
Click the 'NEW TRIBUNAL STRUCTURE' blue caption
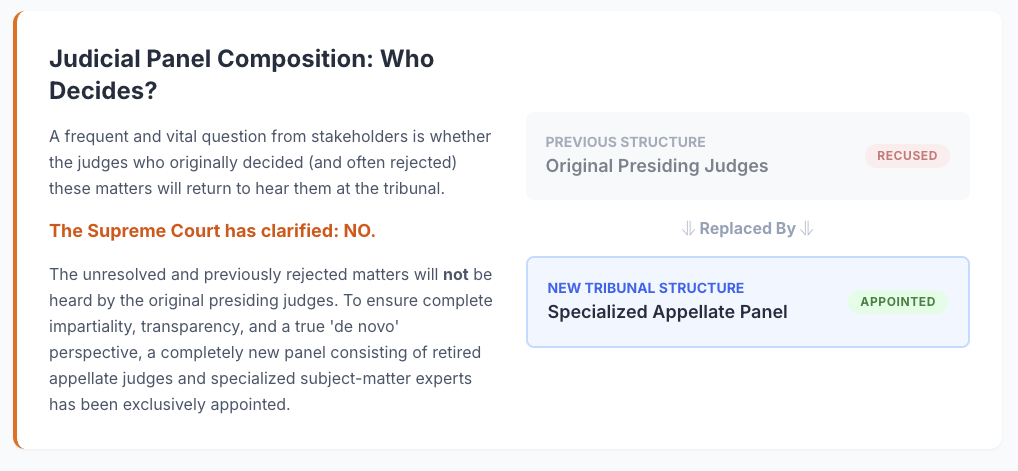(645, 288)
